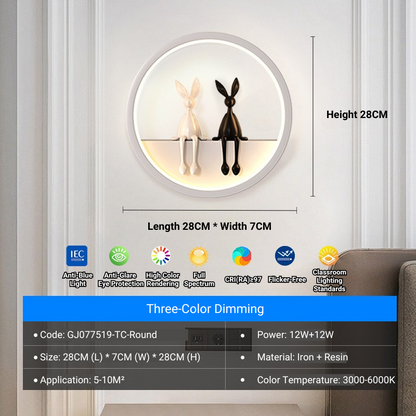Click the black rabbit figurine
Image resolution: width=416 pixels, height=416 pixels.
pyautogui.click(x=230, y=127)
